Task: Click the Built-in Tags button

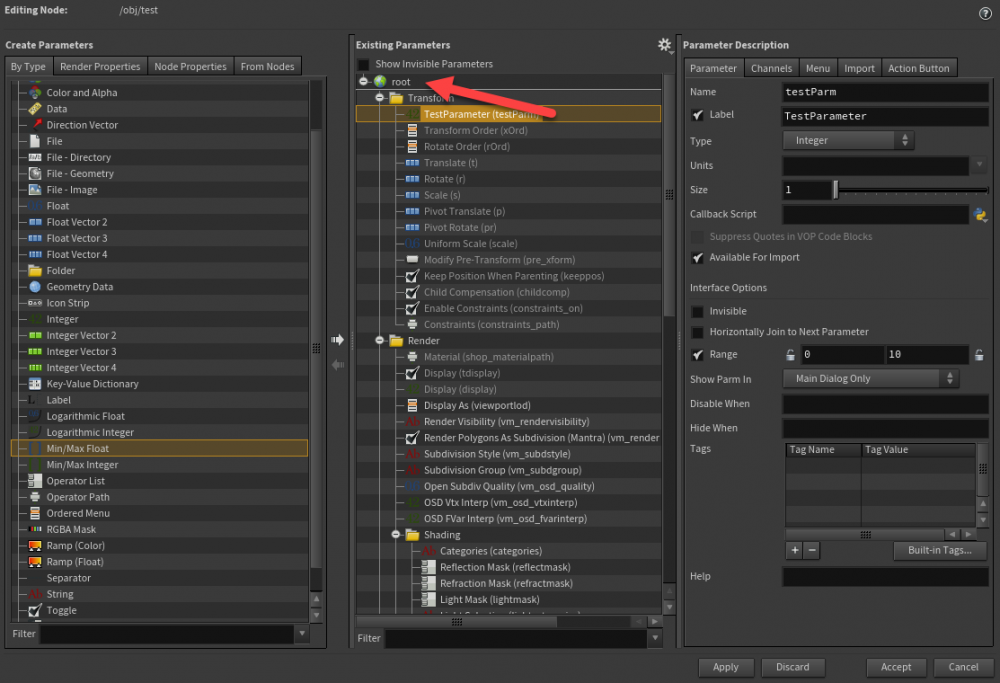Action: [940, 551]
